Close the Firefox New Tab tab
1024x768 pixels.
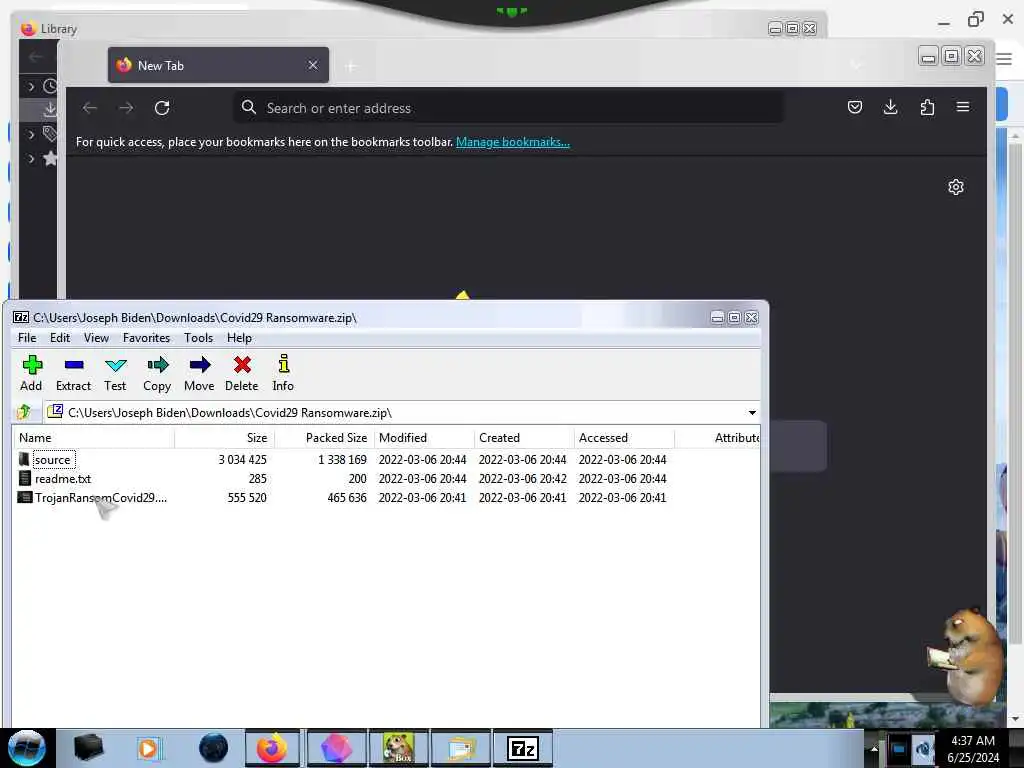[313, 65]
